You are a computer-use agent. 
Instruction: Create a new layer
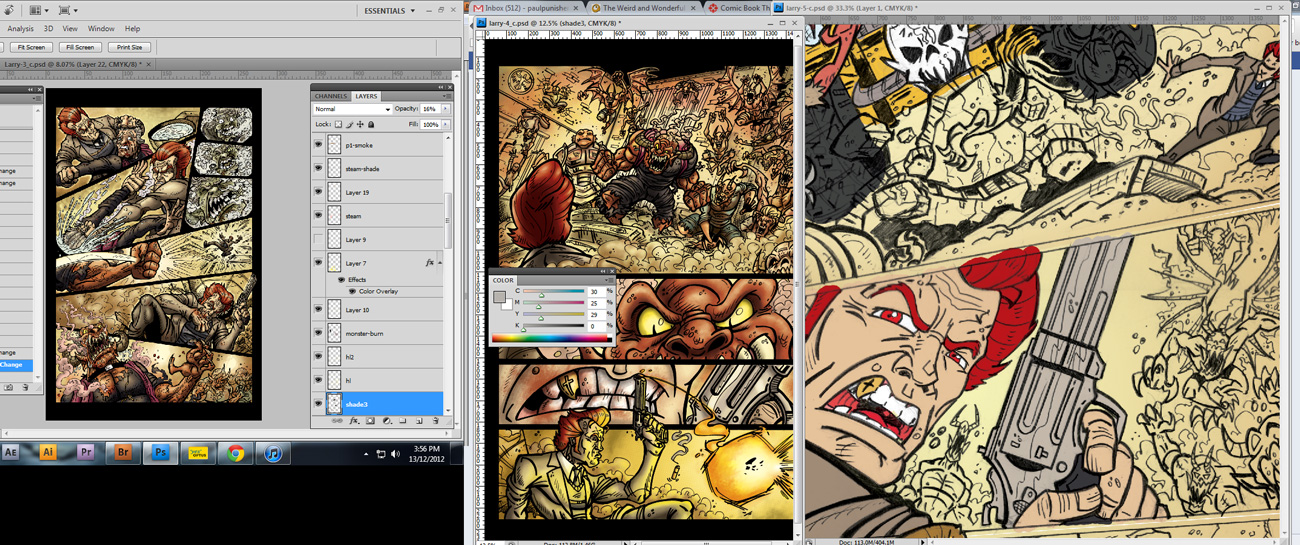pyautogui.click(x=419, y=421)
